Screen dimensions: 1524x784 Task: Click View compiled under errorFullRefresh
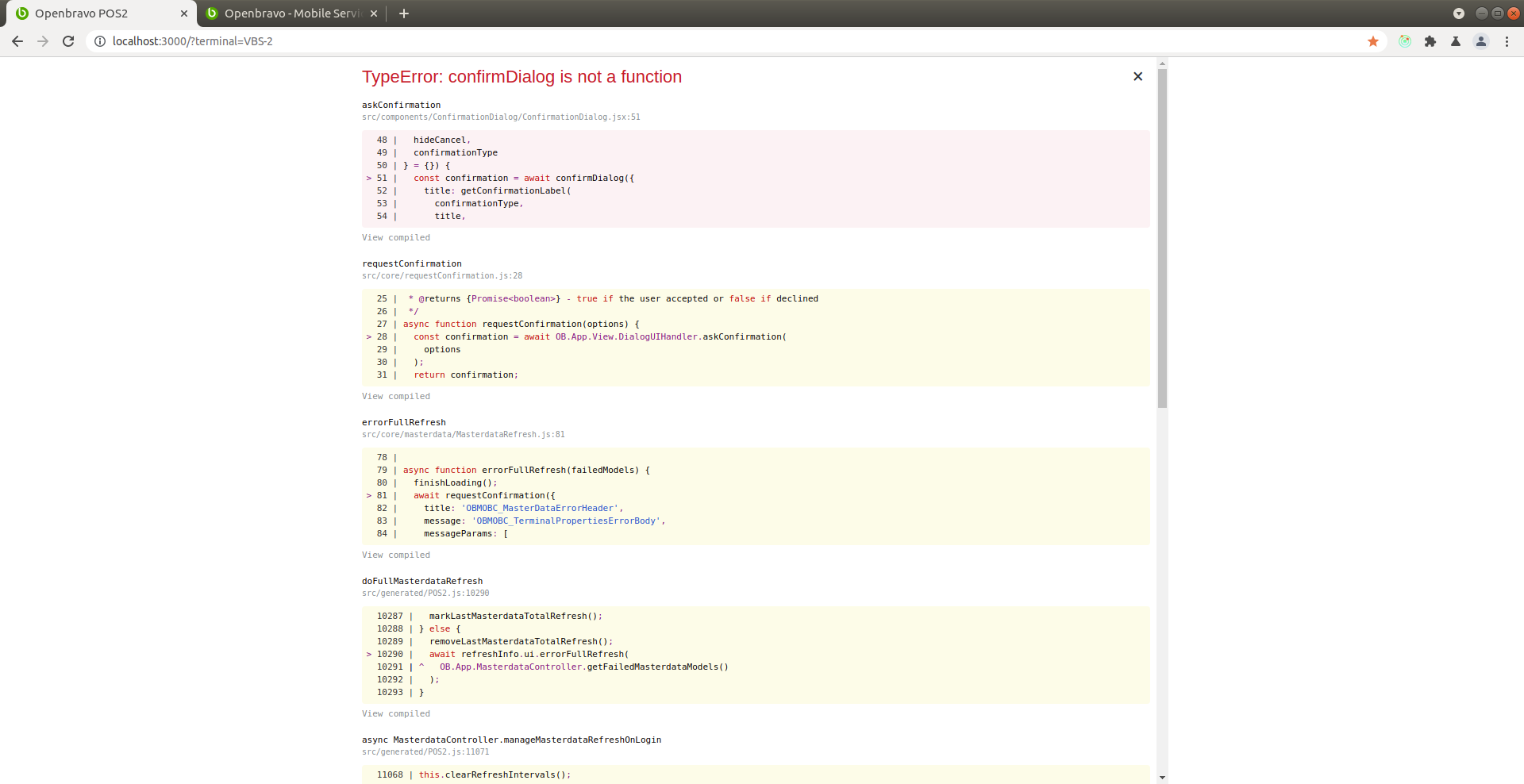[x=396, y=555]
